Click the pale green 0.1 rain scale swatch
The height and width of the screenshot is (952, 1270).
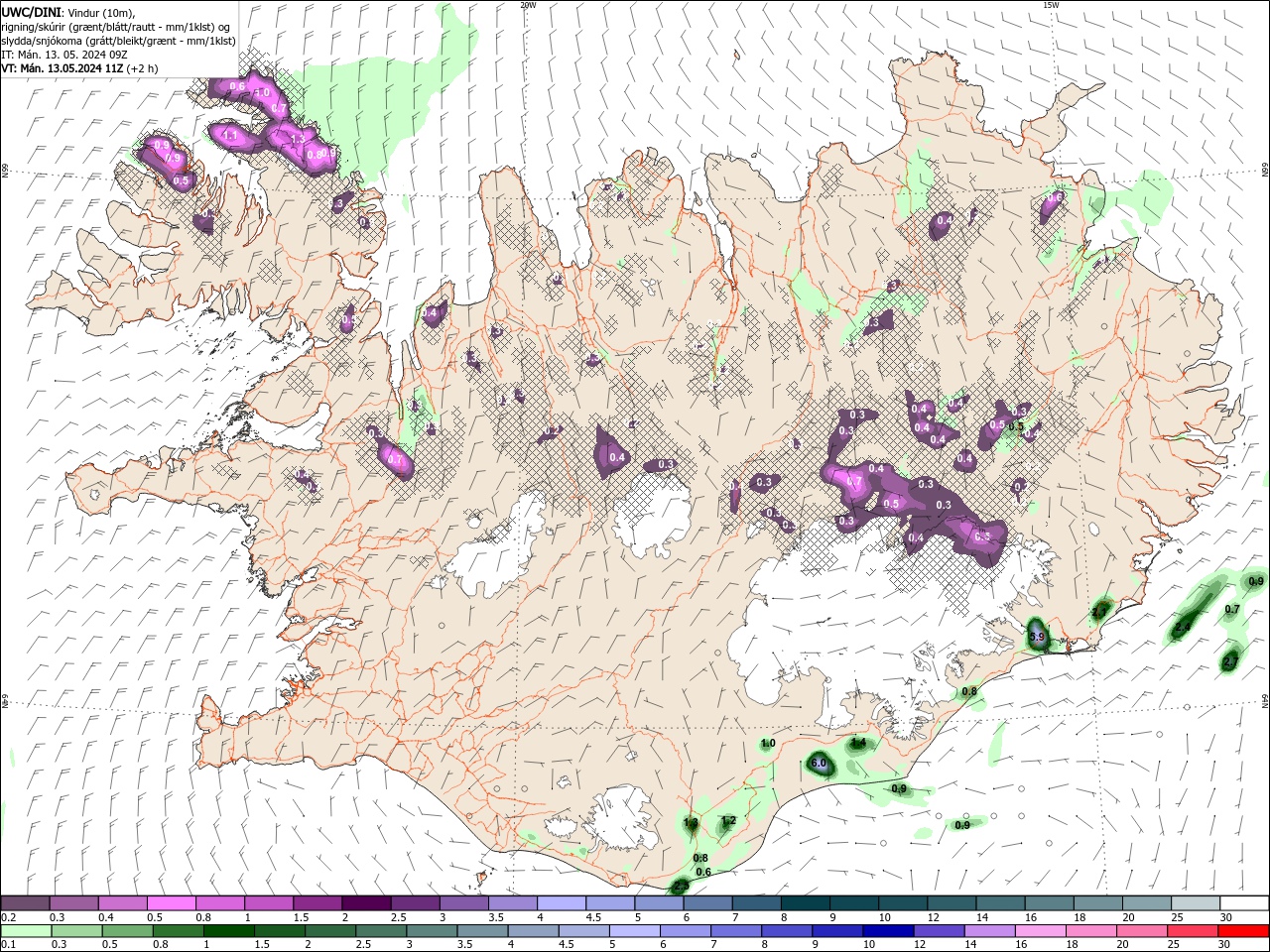pyautogui.click(x=26, y=931)
